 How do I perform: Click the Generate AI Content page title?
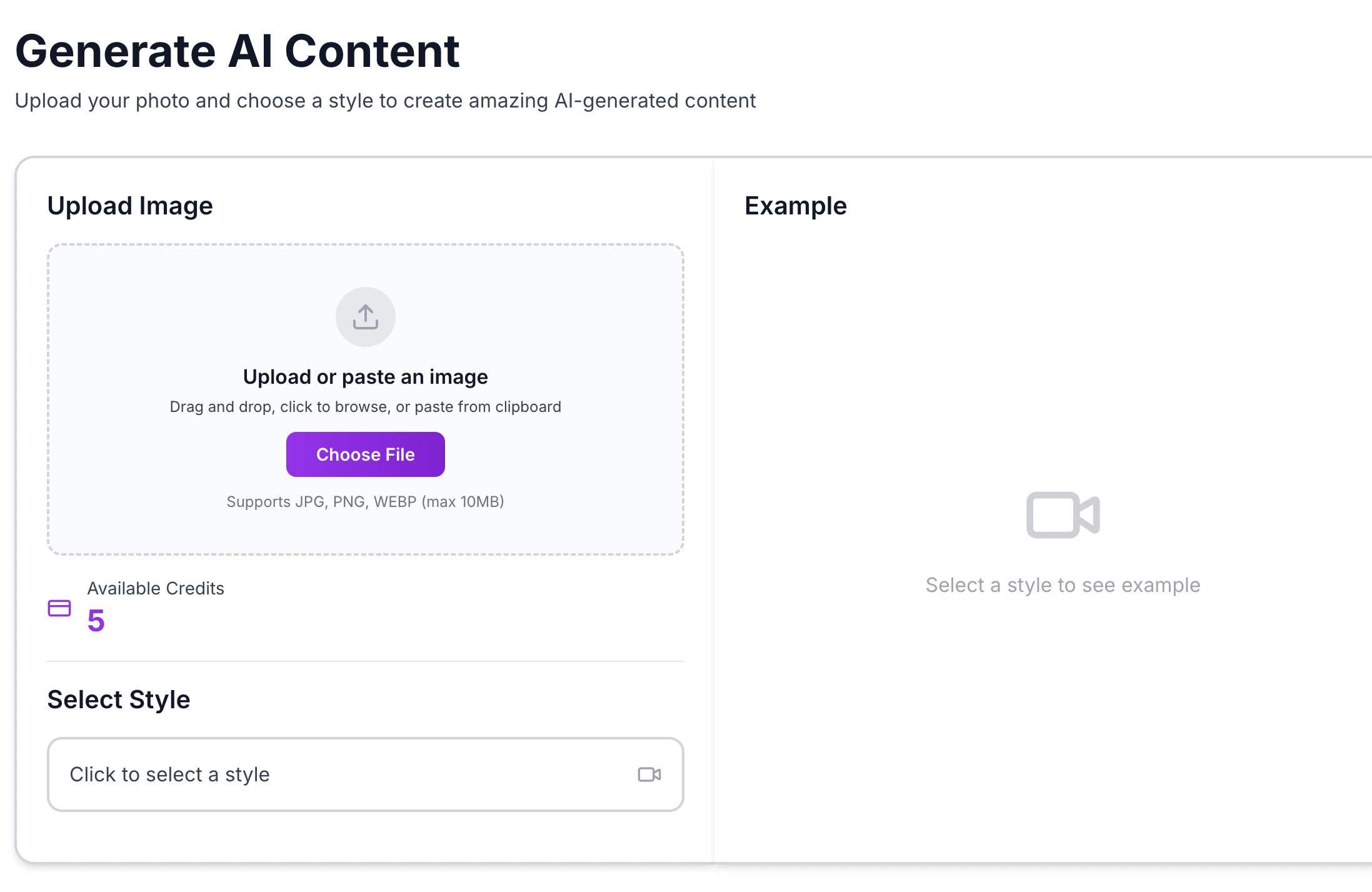pos(238,51)
